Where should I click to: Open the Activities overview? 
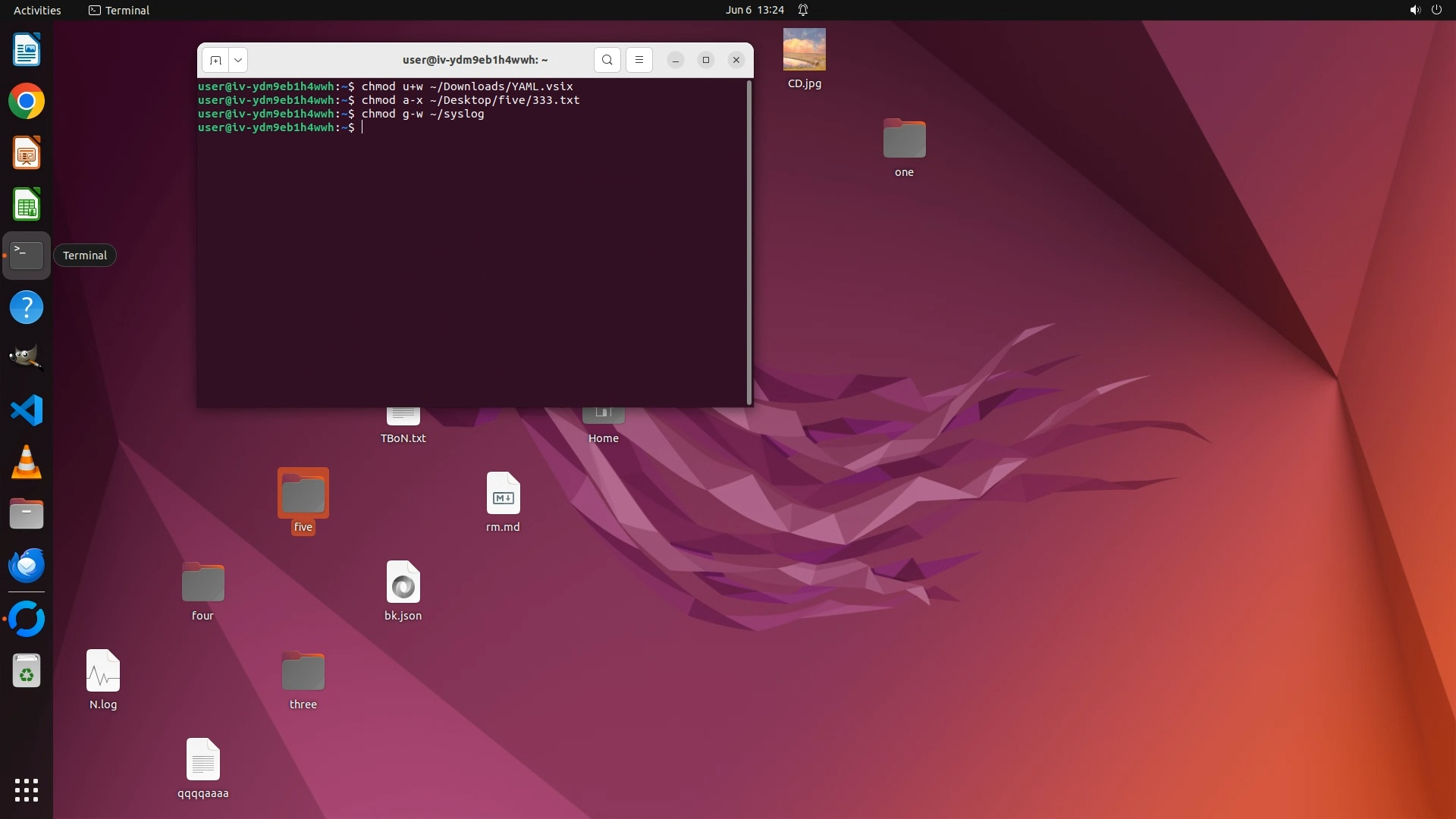37,10
